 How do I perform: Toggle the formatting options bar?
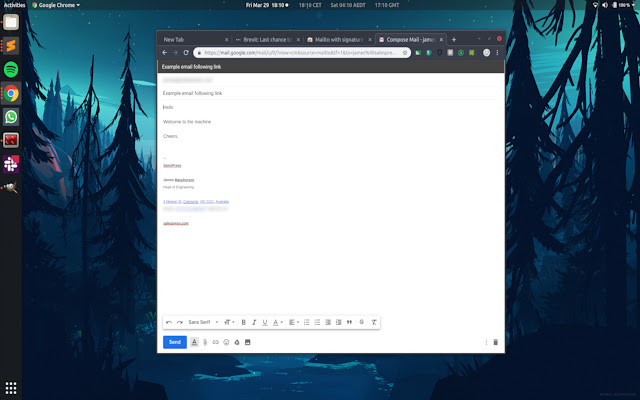click(194, 342)
